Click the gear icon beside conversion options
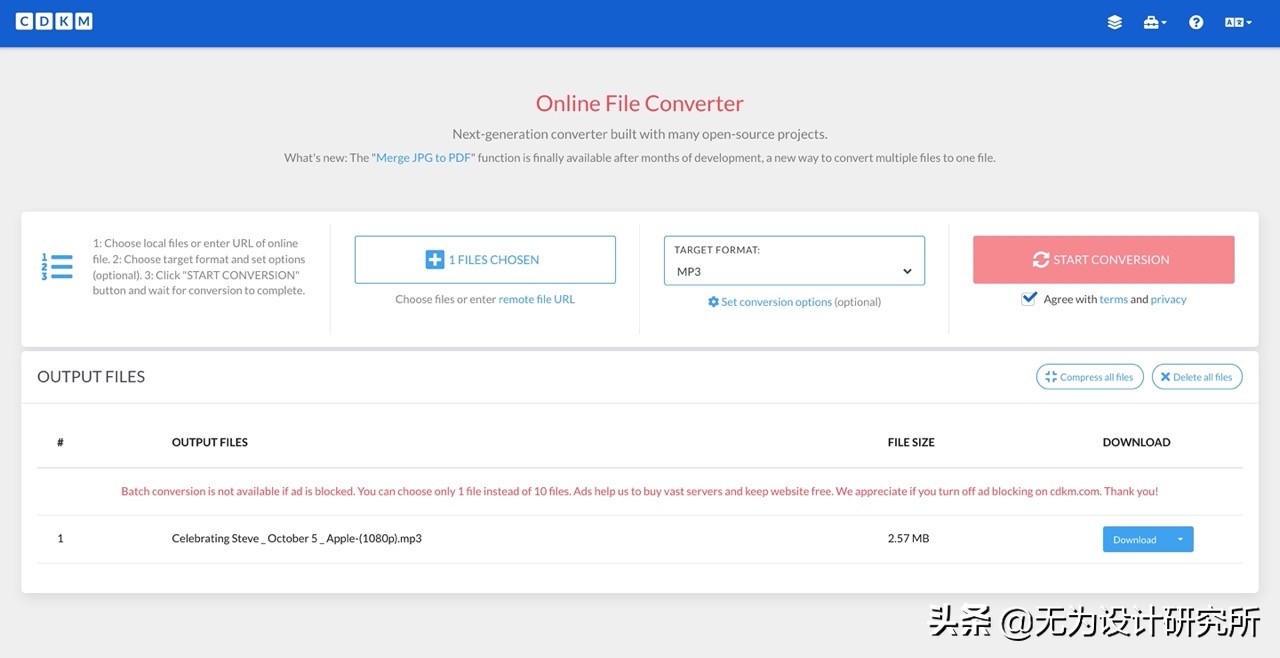The height and width of the screenshot is (658, 1280). click(x=713, y=302)
